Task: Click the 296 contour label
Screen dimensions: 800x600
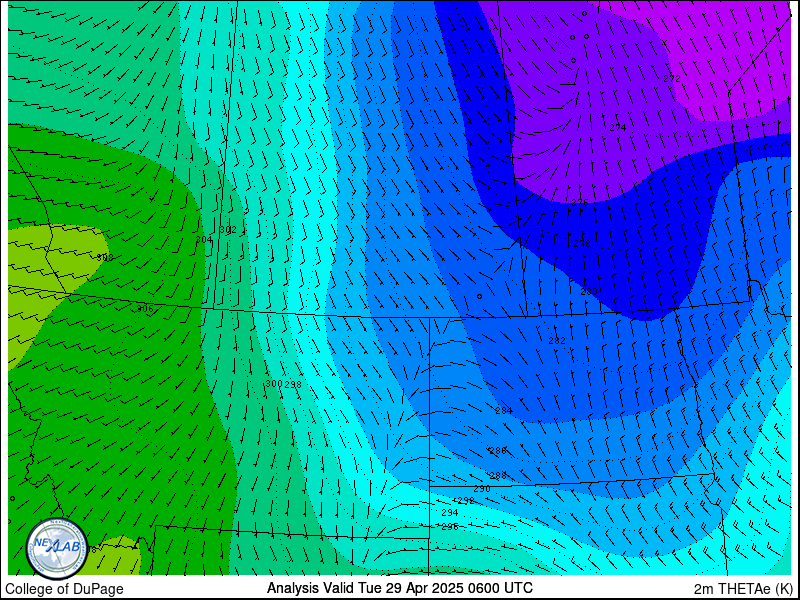Action: click(x=450, y=527)
